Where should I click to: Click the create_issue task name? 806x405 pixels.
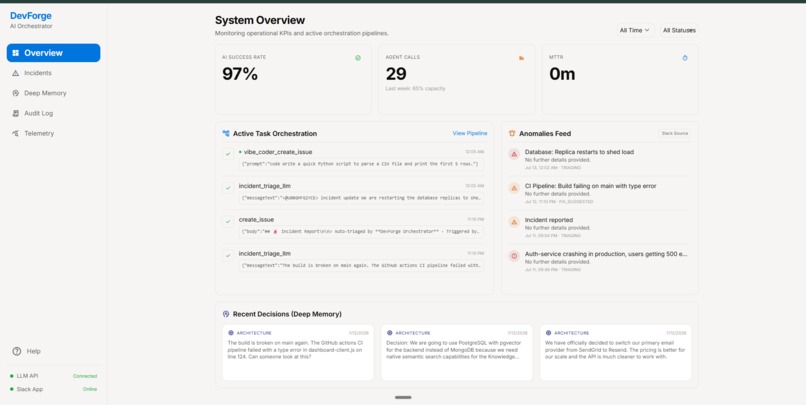pyautogui.click(x=257, y=219)
